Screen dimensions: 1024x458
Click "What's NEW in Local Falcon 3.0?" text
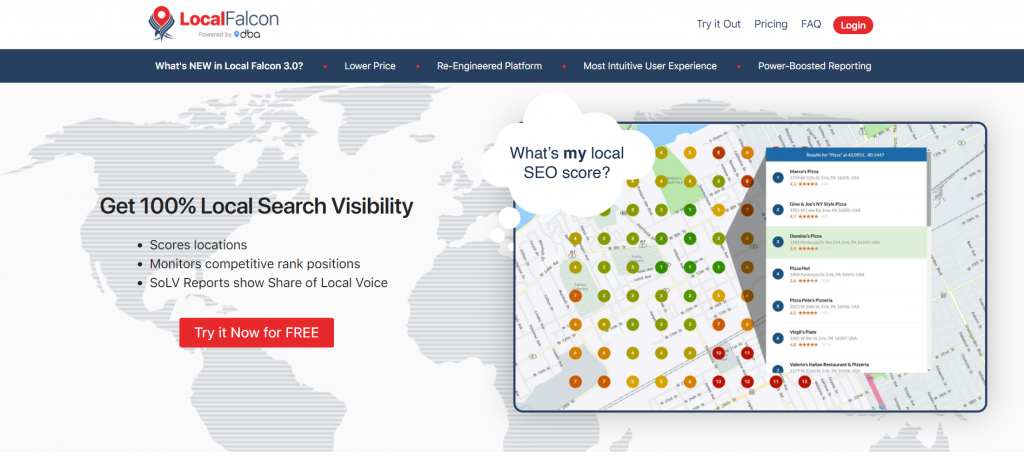coord(229,66)
